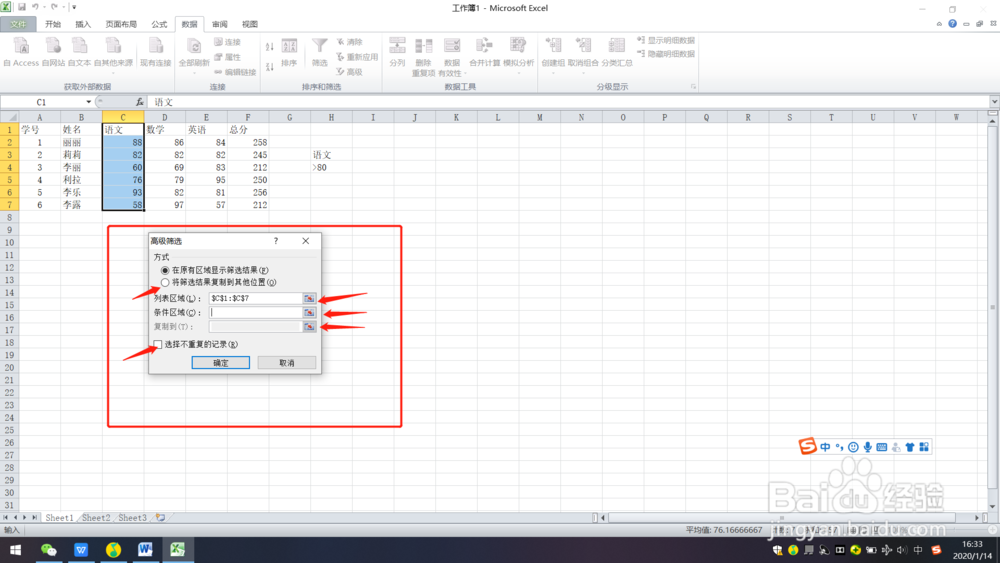Image resolution: width=1000 pixels, height=563 pixels.
Task: Switch to the 插入 ribbon tab
Action: (83, 24)
